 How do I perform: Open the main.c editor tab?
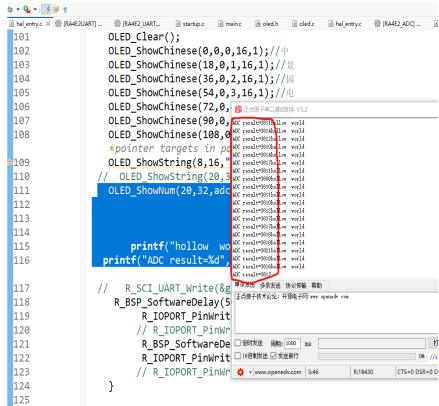tap(229, 24)
